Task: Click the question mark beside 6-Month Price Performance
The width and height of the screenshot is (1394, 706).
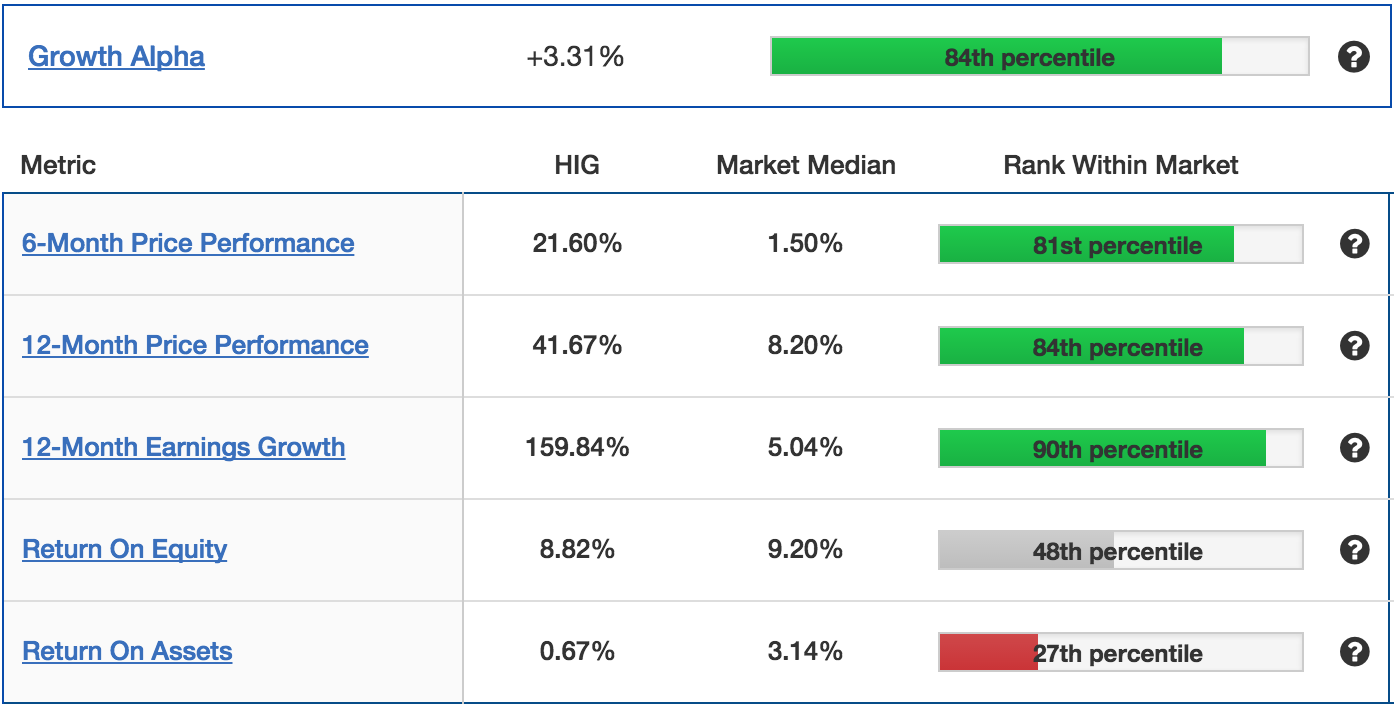Action: [1353, 243]
